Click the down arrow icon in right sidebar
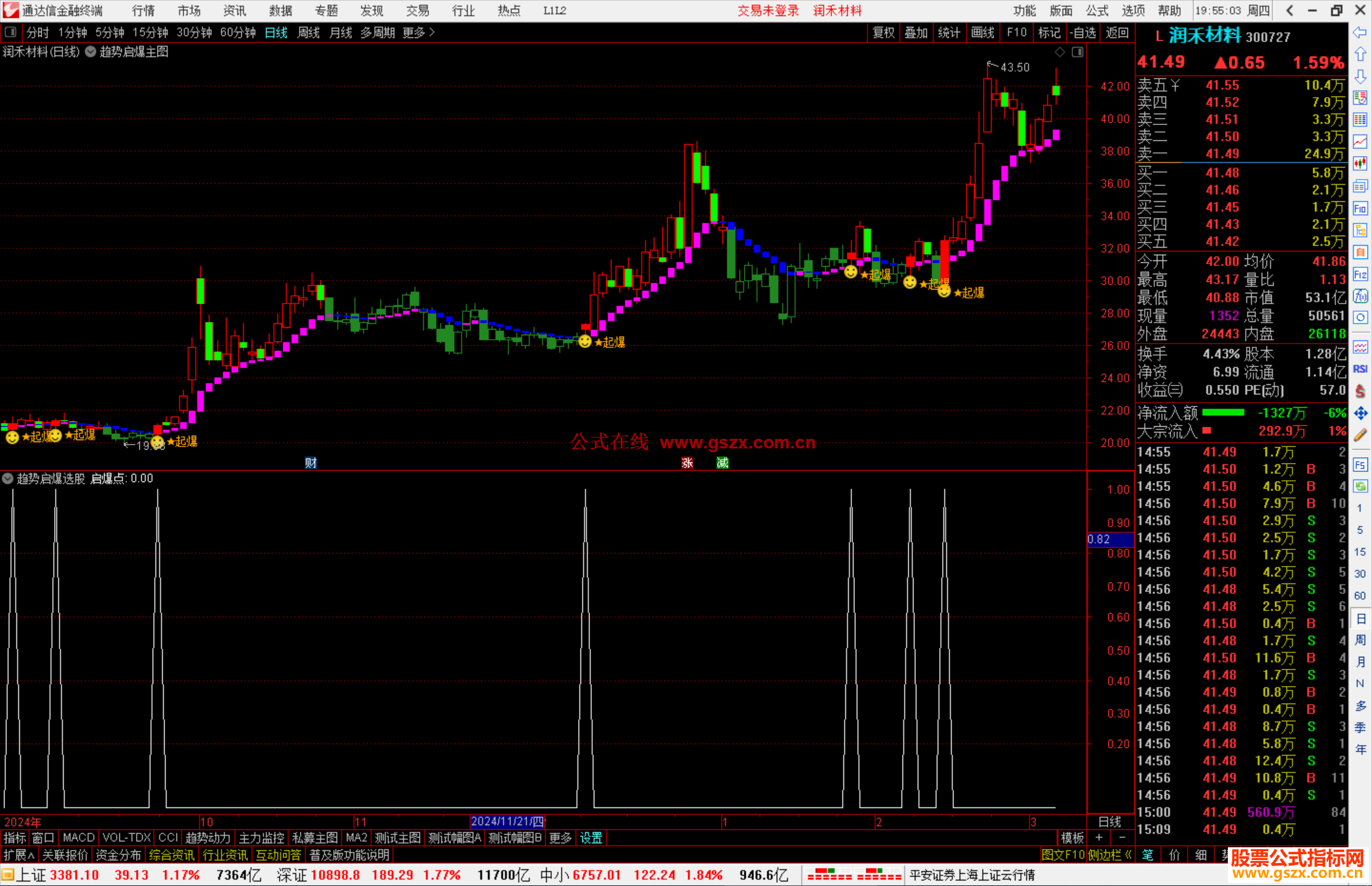Viewport: 1372px width, 886px height. 1360,76
